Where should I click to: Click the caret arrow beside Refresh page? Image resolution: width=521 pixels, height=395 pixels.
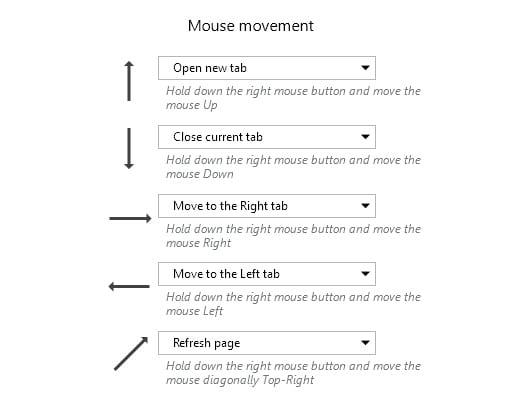tap(365, 343)
